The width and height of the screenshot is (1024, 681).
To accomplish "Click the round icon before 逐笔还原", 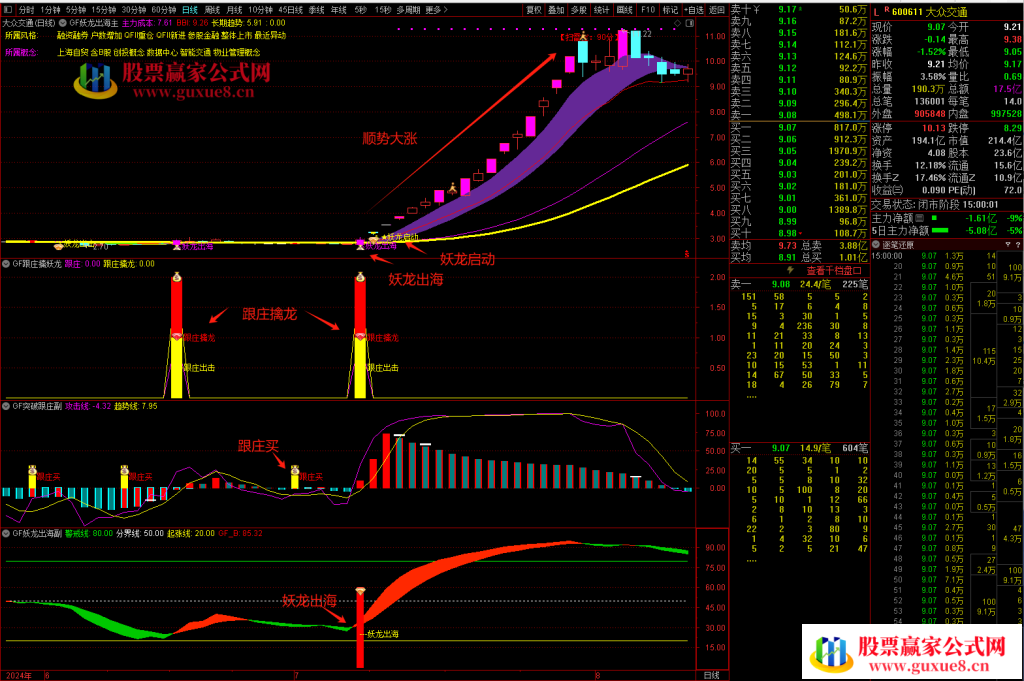I will (876, 244).
